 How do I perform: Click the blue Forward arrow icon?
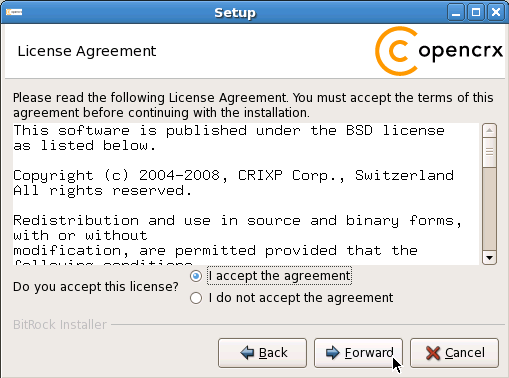pyautogui.click(x=333, y=353)
